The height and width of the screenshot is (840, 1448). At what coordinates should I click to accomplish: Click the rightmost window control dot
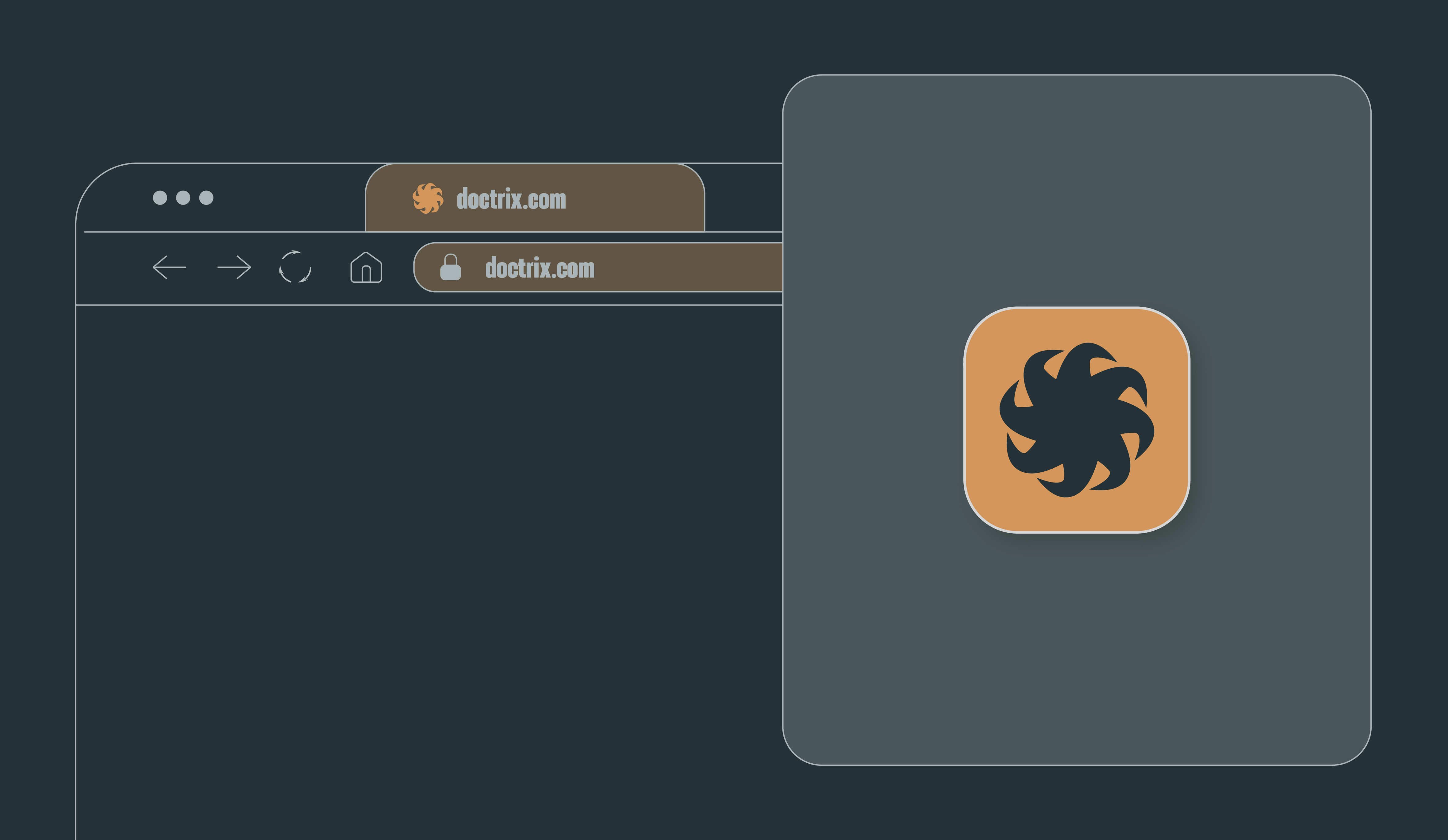pos(206,198)
